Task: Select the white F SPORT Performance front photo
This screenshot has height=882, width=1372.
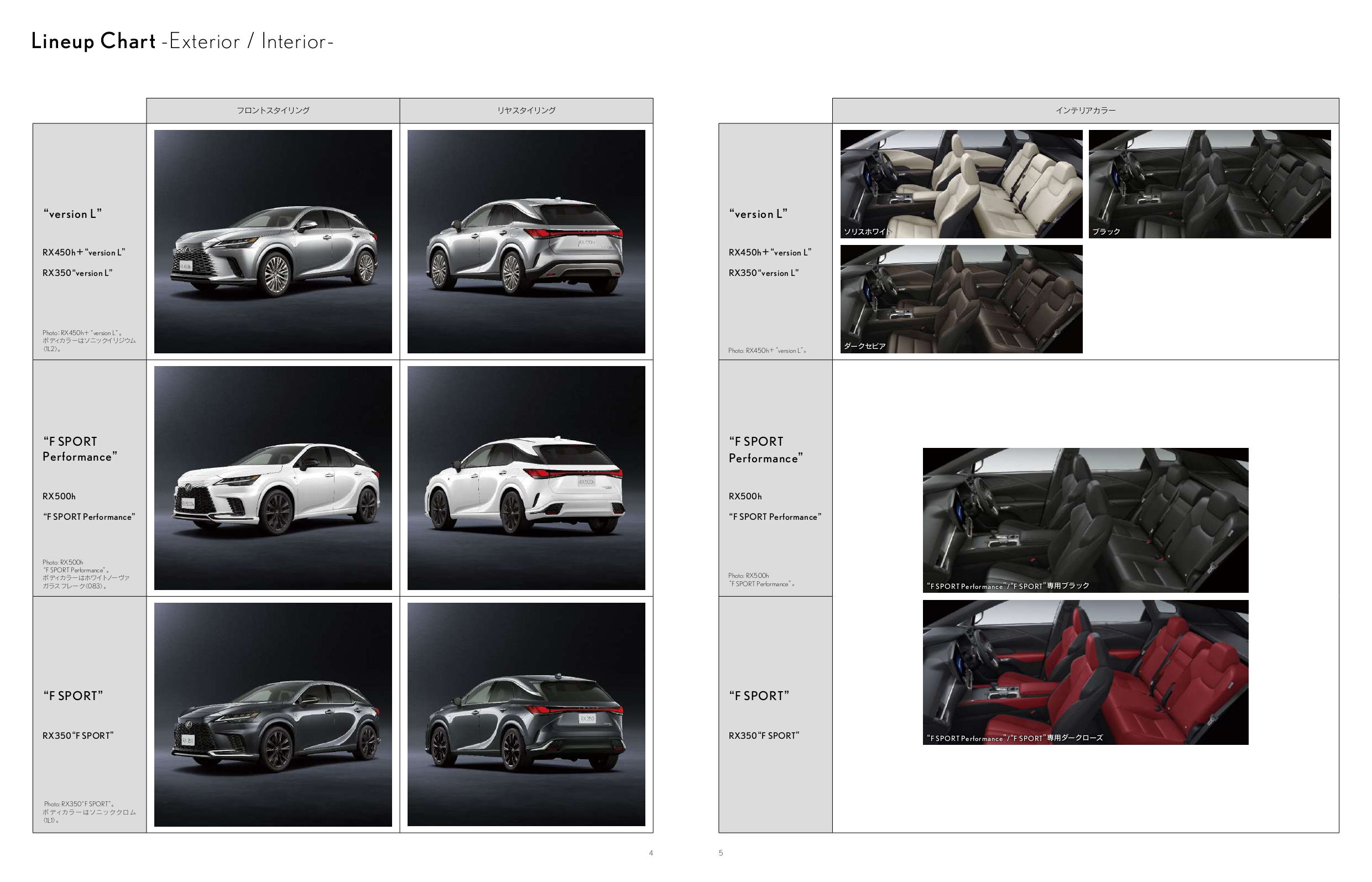Action: click(x=273, y=478)
